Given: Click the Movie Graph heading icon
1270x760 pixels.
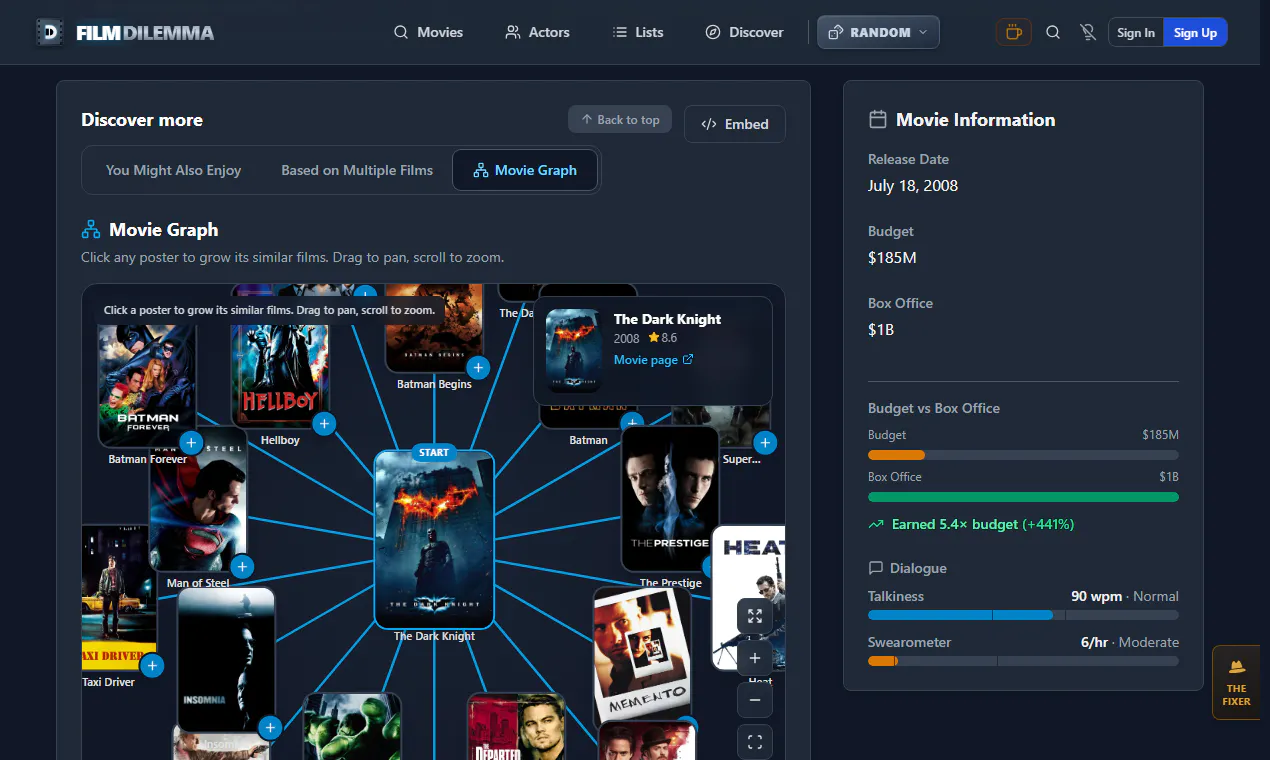Looking at the screenshot, I should (x=91, y=230).
